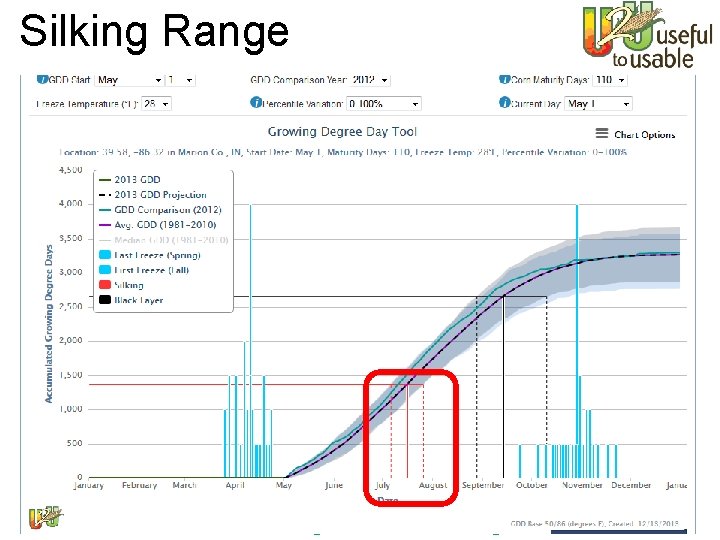Viewport: 720px width, 540px height.
Task: Click the solid red silking line above July
Action: pyautogui.click(x=407, y=431)
